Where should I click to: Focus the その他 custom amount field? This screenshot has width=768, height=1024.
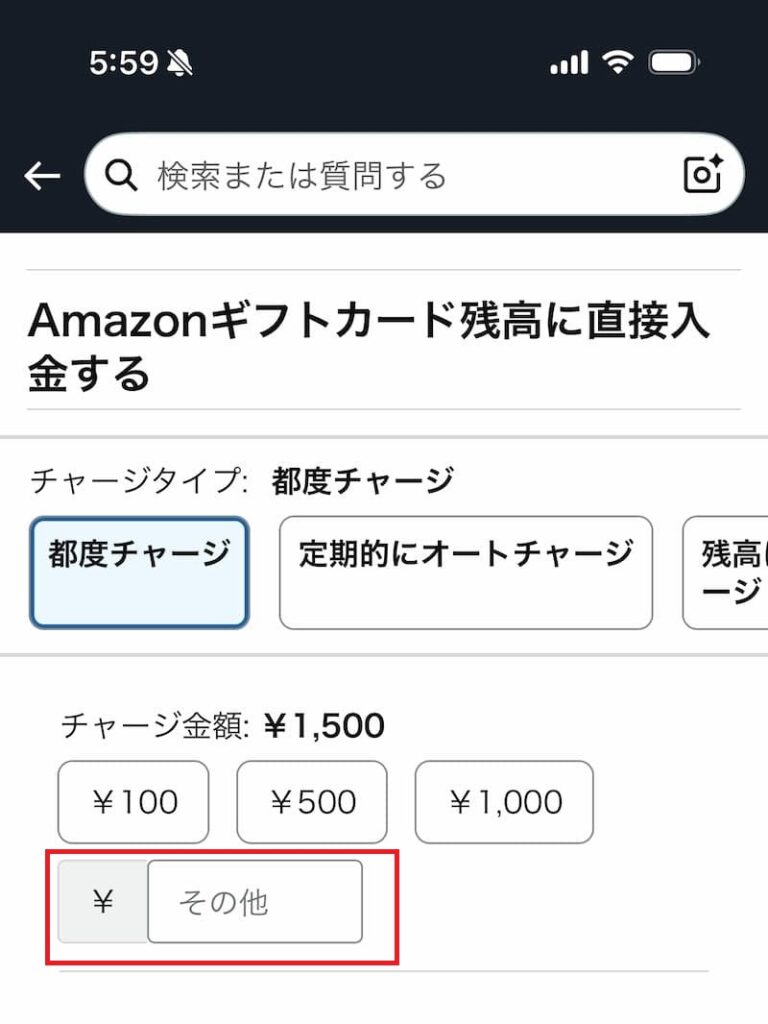coord(255,902)
